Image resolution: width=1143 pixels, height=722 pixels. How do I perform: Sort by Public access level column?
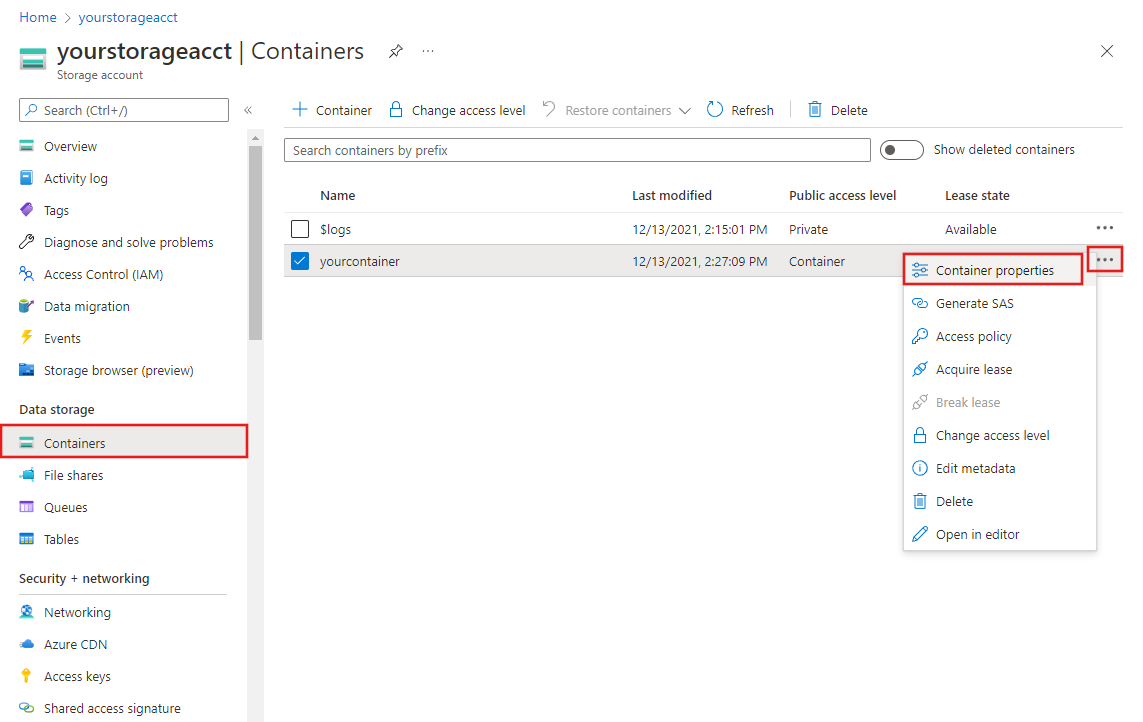pos(842,195)
